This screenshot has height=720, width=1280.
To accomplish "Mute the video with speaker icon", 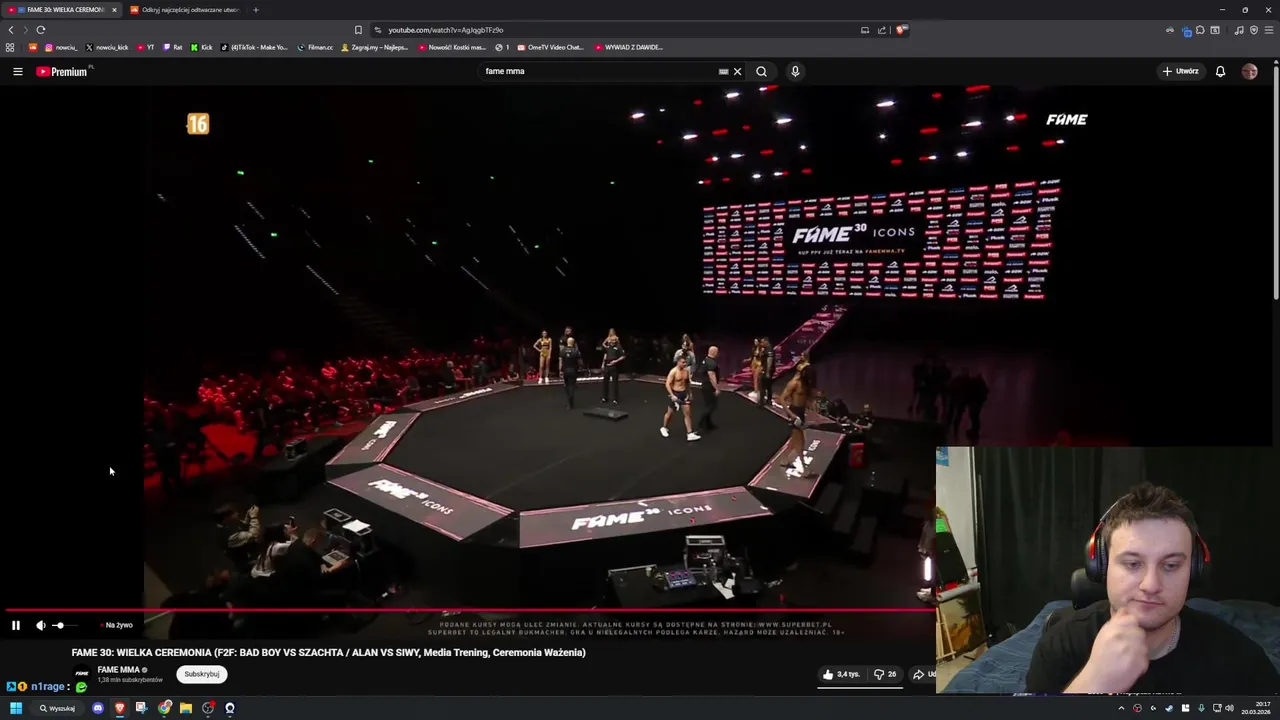I will (41, 625).
